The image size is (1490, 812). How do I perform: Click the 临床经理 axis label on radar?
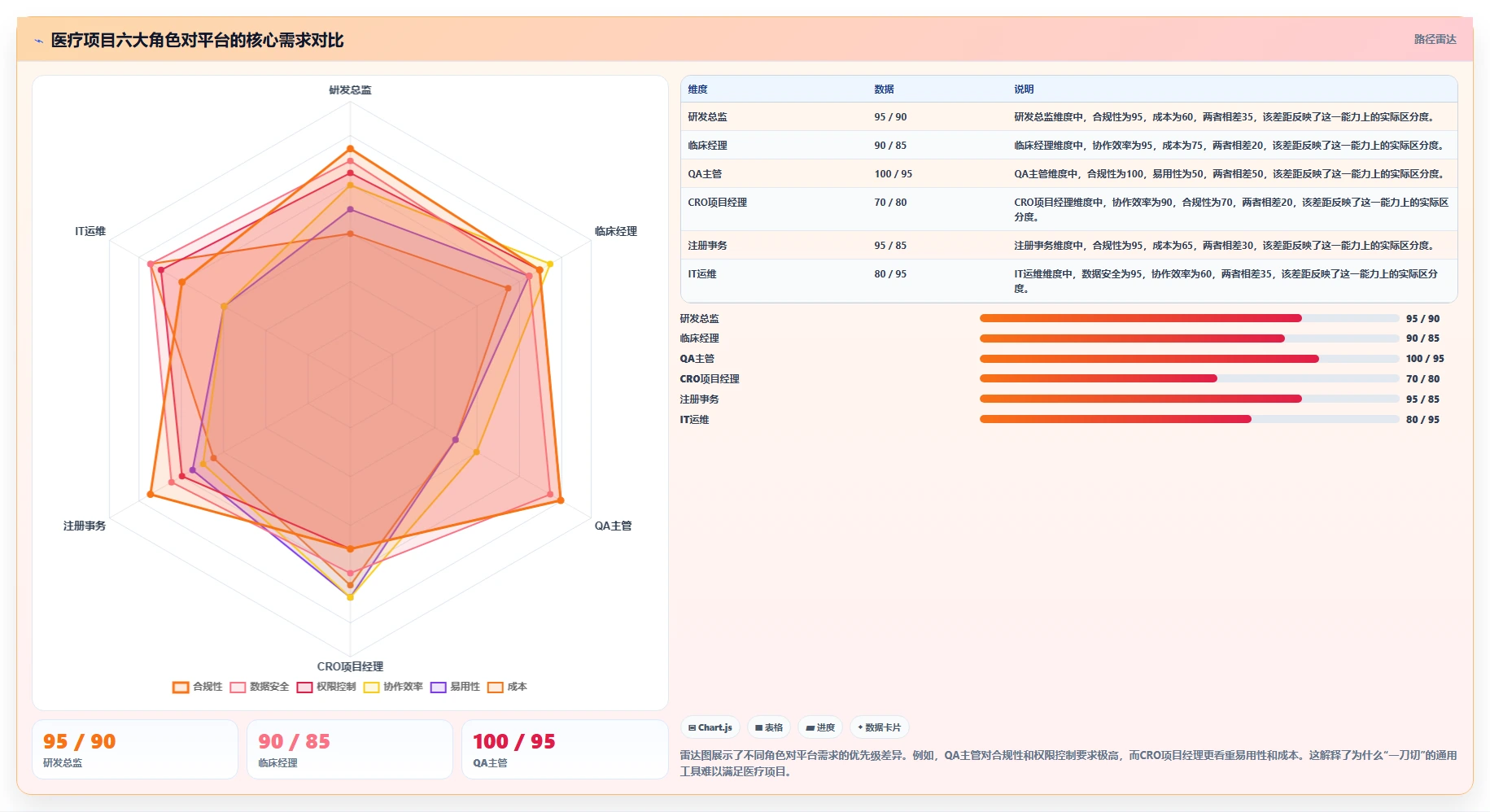tap(616, 231)
